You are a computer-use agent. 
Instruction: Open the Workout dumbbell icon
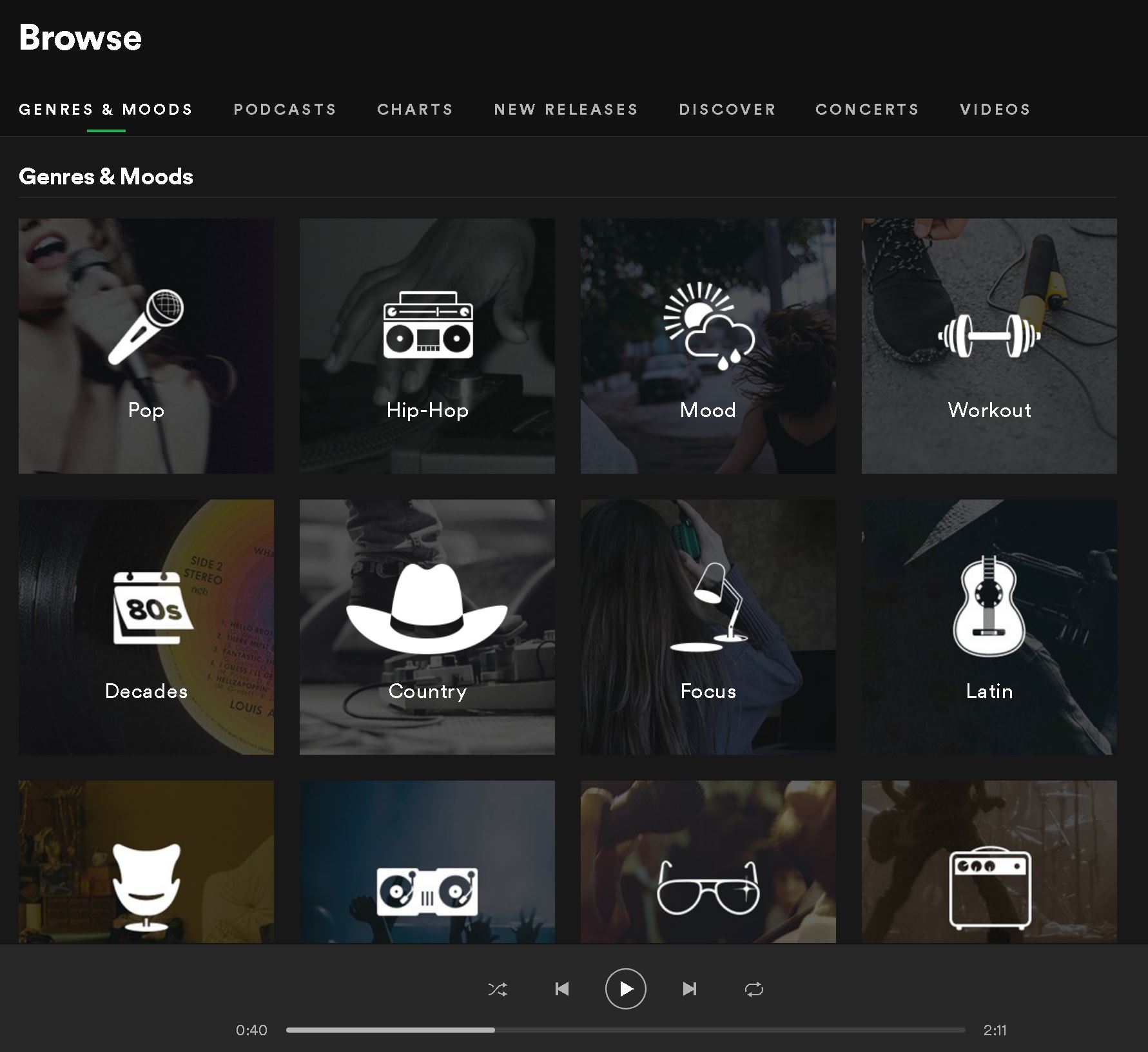coord(989,335)
